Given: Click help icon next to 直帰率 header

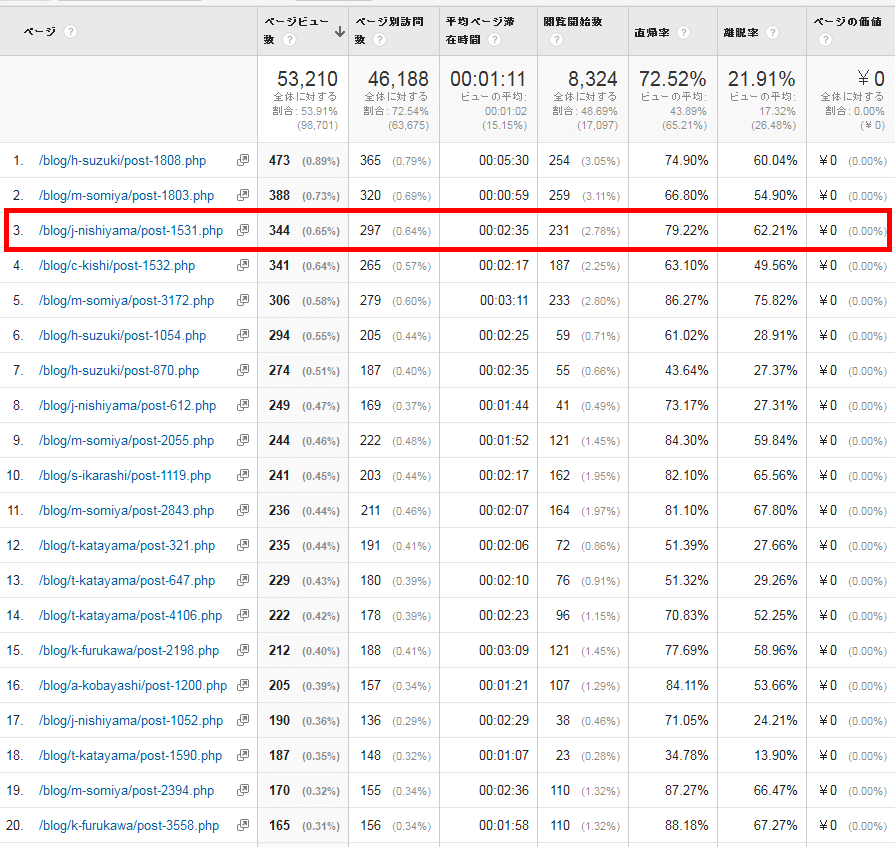Looking at the screenshot, I should click(683, 32).
